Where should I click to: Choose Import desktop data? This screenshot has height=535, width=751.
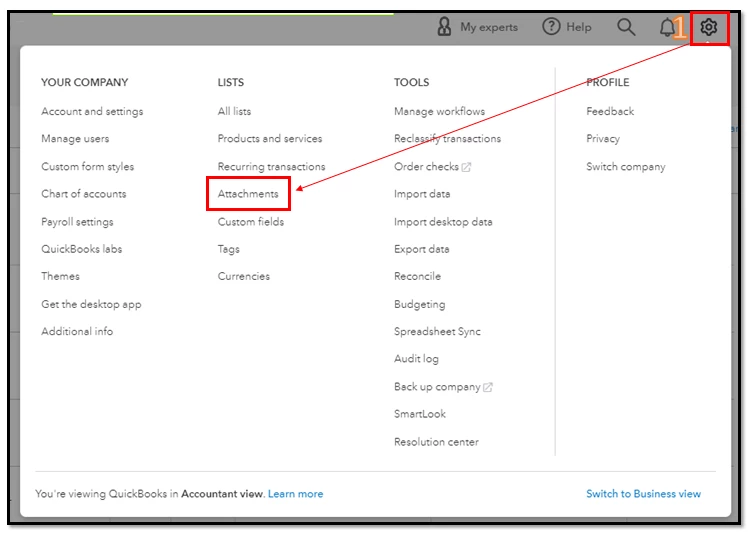pyautogui.click(x=443, y=222)
